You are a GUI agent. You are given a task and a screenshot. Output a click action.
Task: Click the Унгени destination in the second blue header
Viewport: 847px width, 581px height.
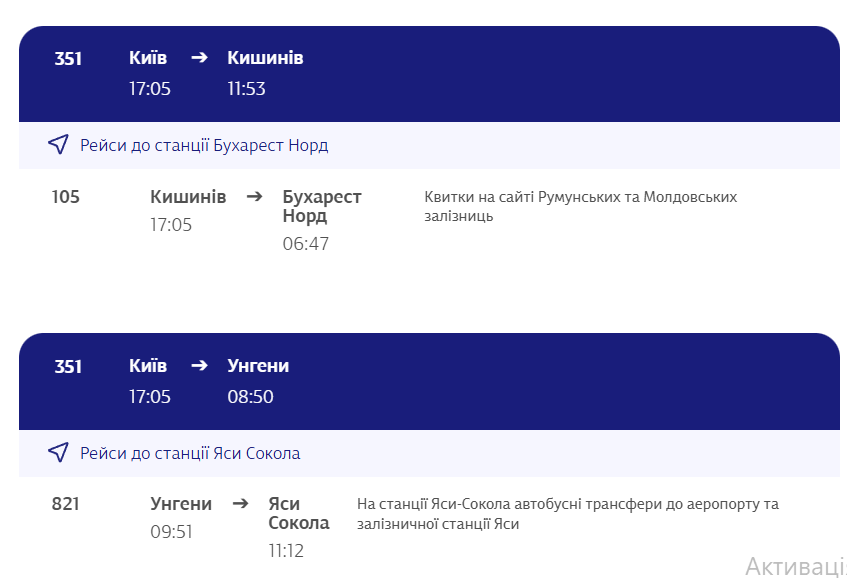(258, 366)
